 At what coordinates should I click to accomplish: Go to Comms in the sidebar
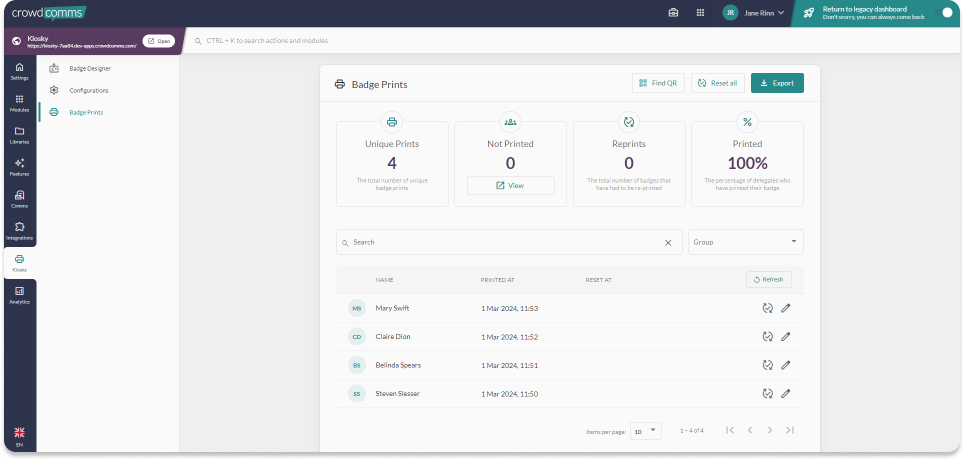19,199
